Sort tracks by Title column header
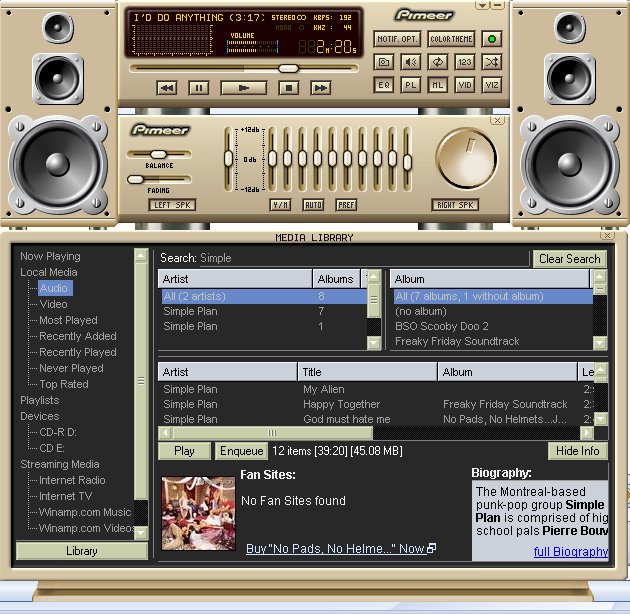The width and height of the screenshot is (630, 614). click(x=367, y=372)
